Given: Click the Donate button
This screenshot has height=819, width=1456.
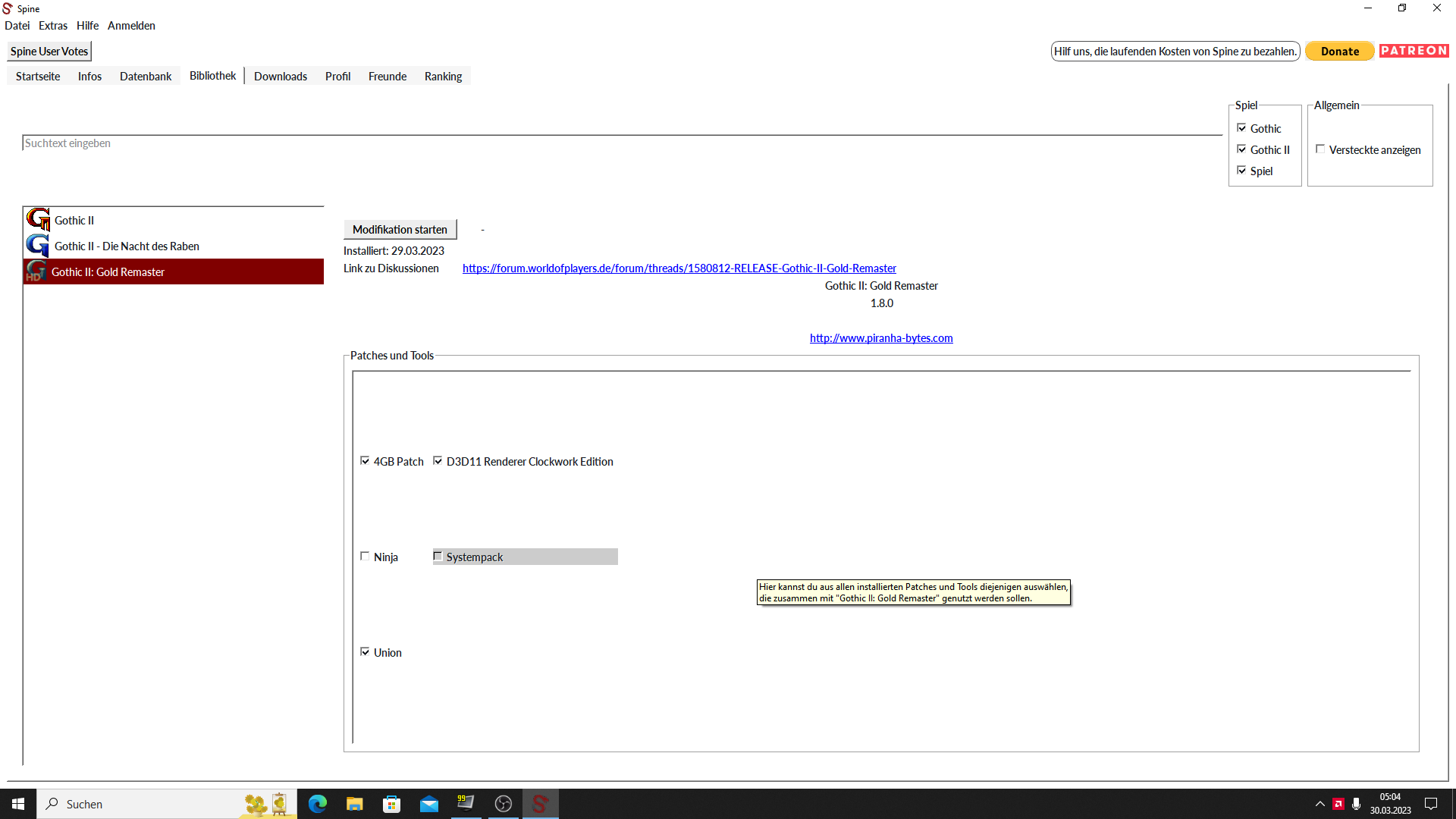Looking at the screenshot, I should [1339, 51].
